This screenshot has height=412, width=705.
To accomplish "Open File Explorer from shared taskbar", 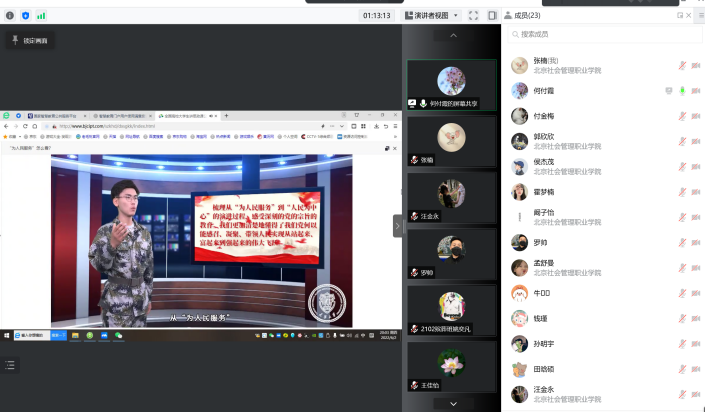I will (75, 336).
